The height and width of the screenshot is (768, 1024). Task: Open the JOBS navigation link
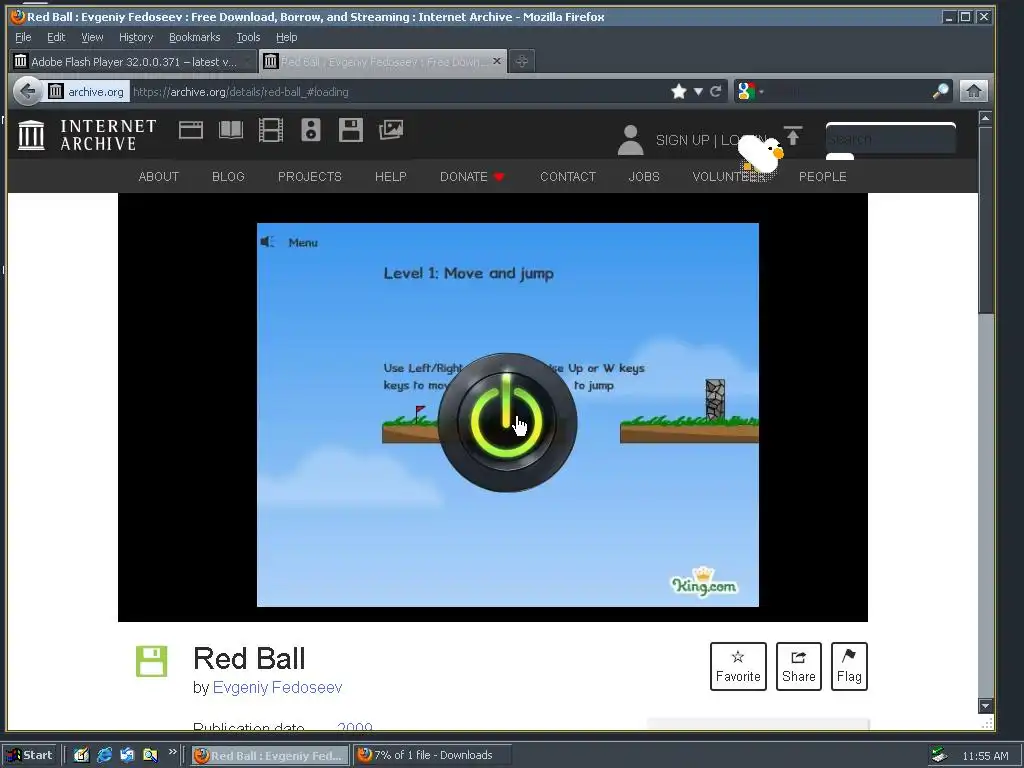pyautogui.click(x=644, y=176)
